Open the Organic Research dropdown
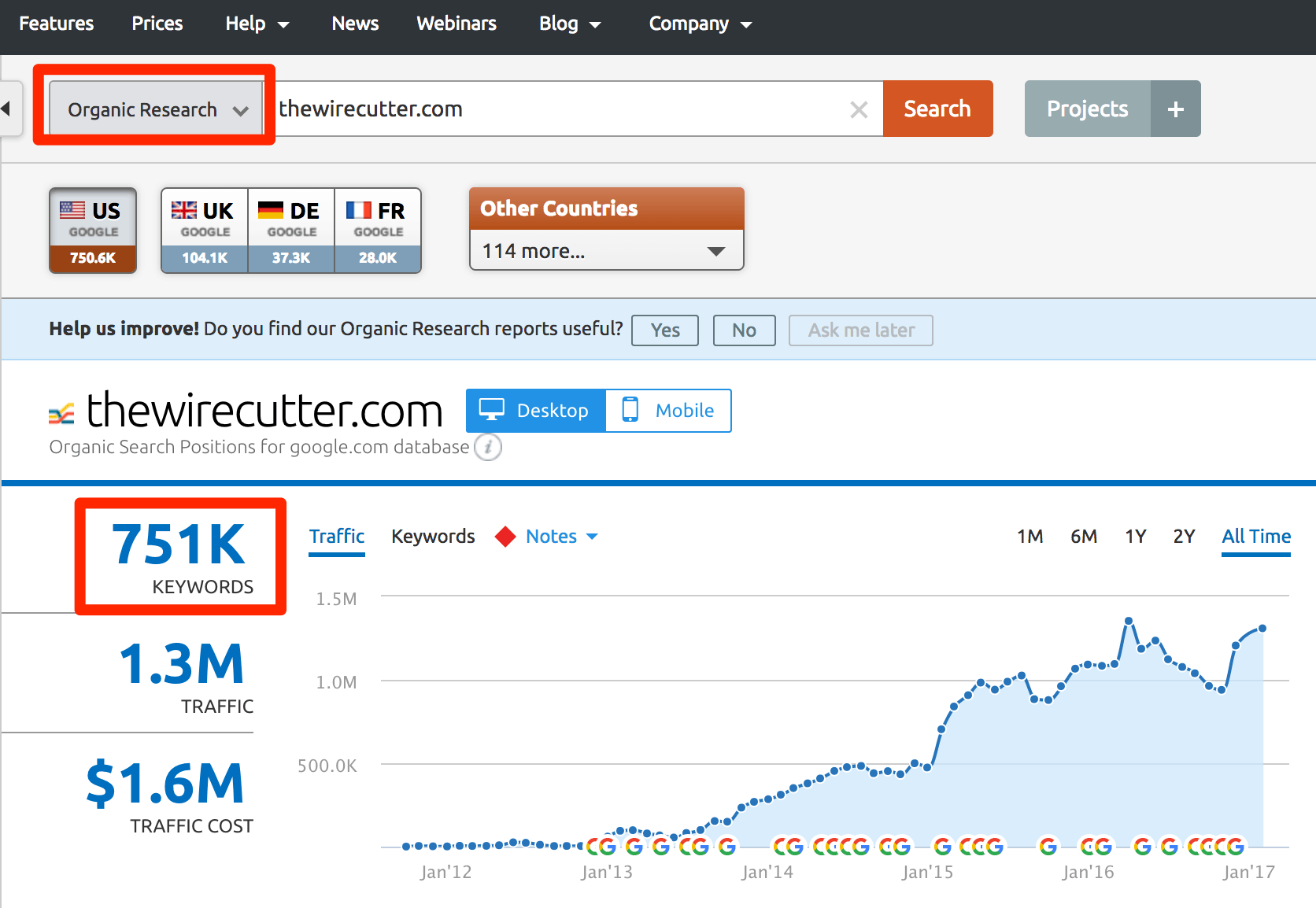 pyautogui.click(x=157, y=109)
